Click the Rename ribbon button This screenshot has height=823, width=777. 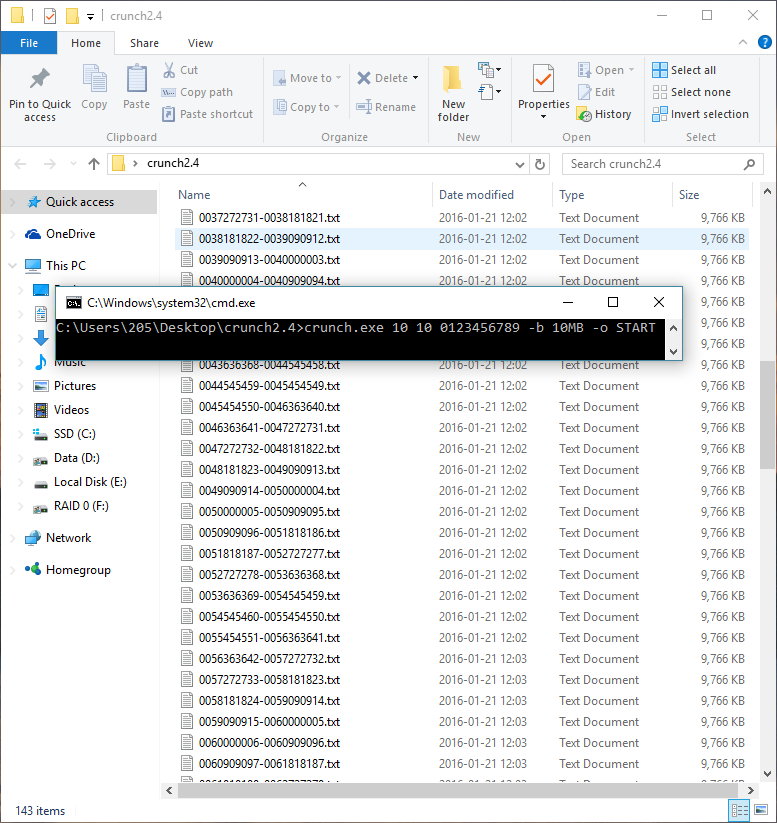[386, 107]
